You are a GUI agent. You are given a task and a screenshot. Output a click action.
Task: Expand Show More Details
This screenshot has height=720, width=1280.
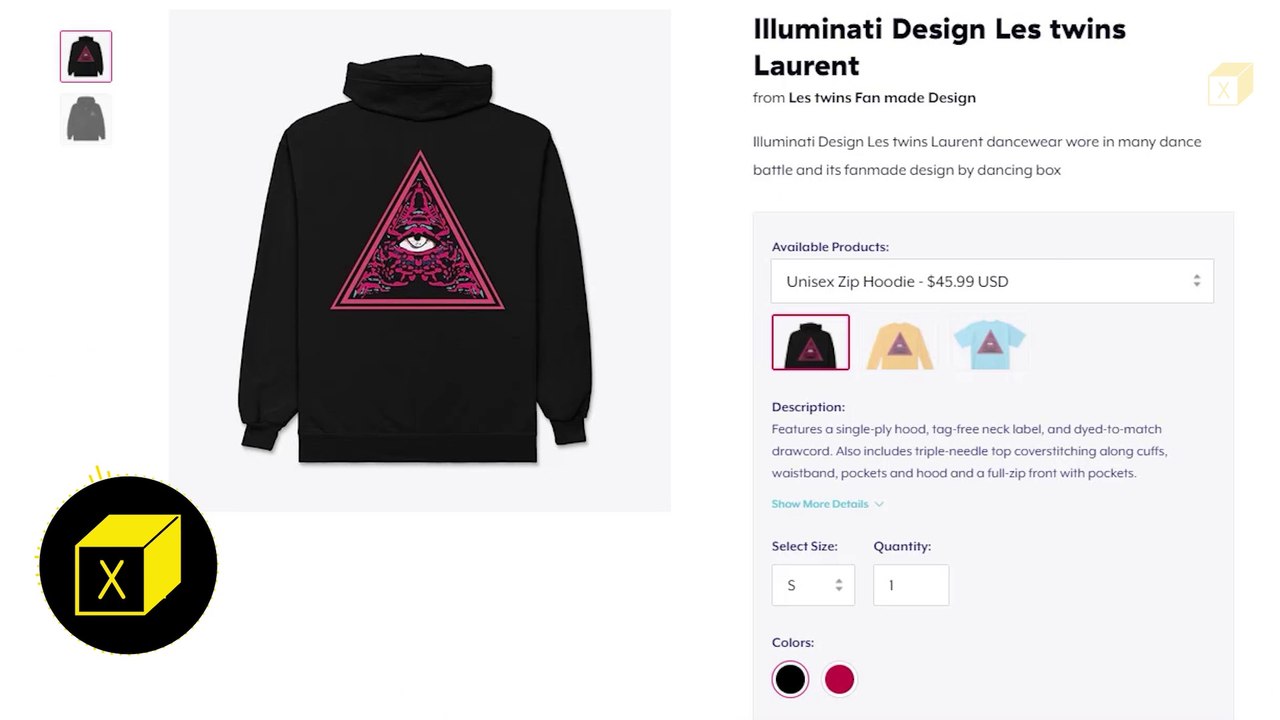tap(820, 504)
